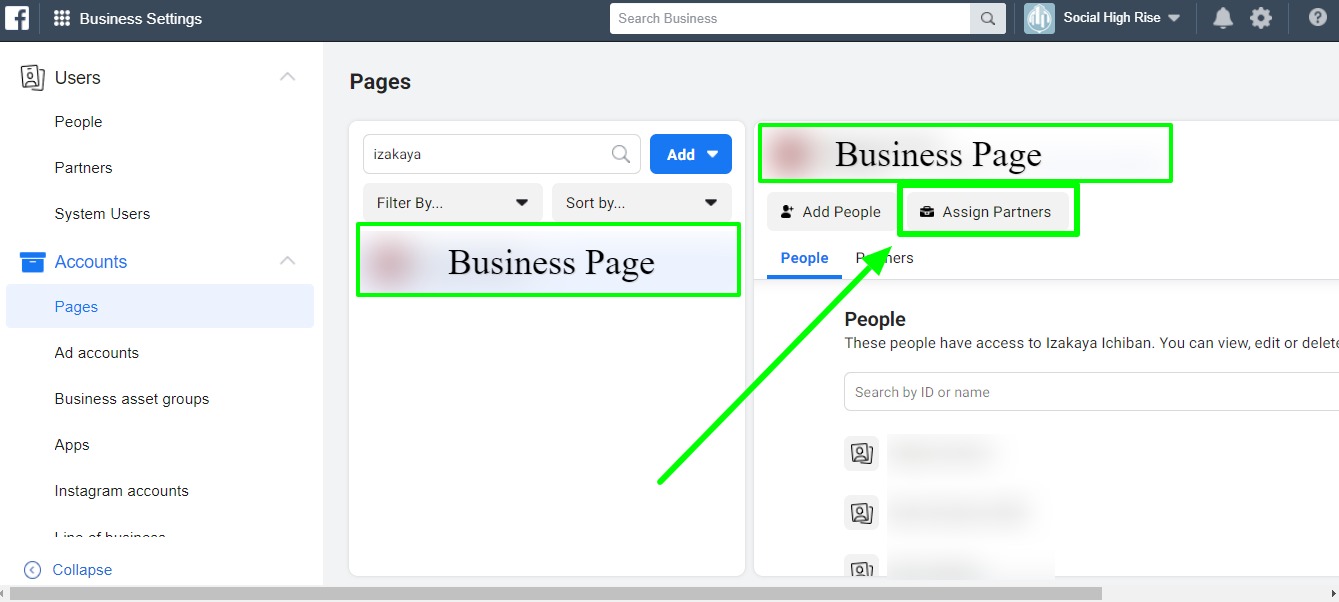
Task: Click the Accounts section heading
Action: click(91, 262)
